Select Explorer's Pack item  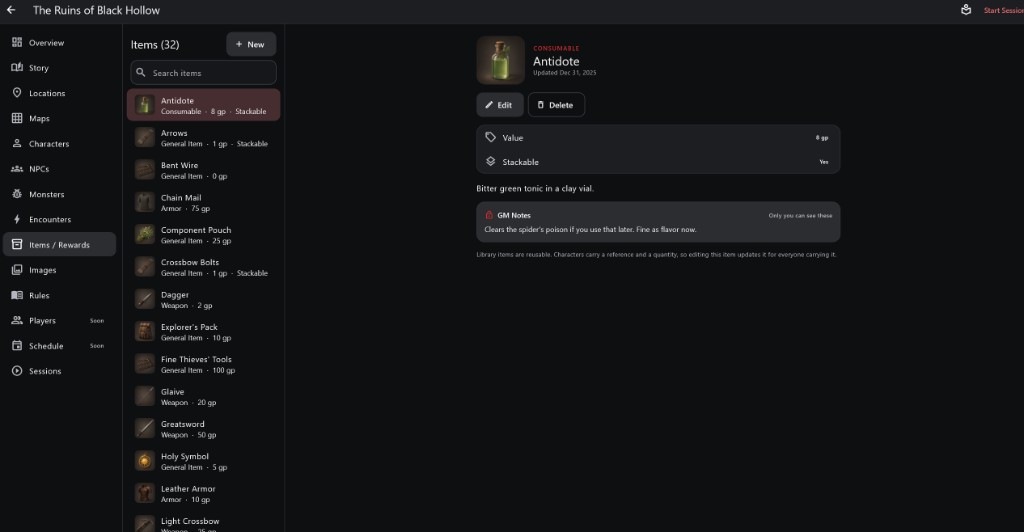point(203,332)
